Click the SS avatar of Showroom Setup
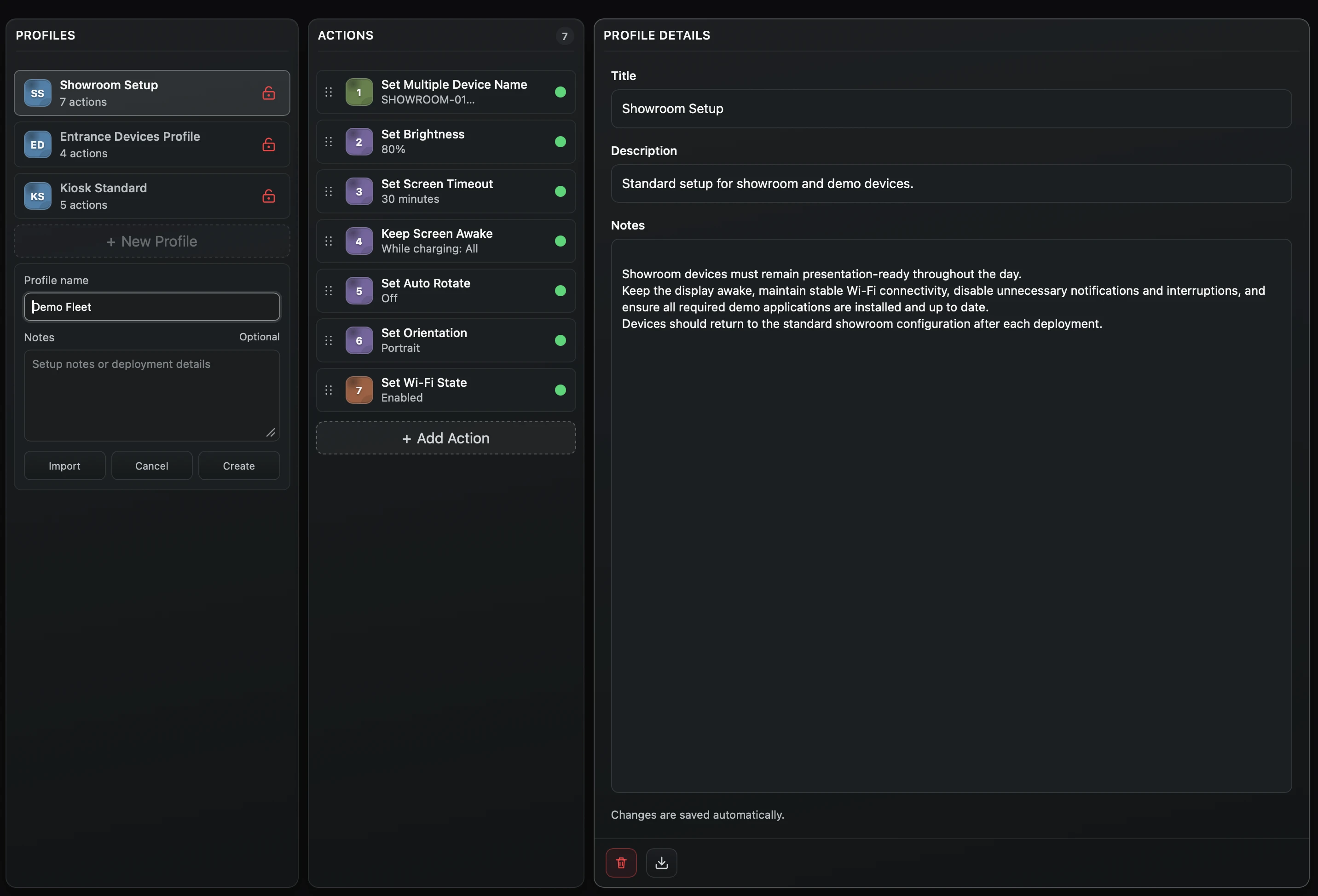1318x896 pixels. pyautogui.click(x=37, y=93)
